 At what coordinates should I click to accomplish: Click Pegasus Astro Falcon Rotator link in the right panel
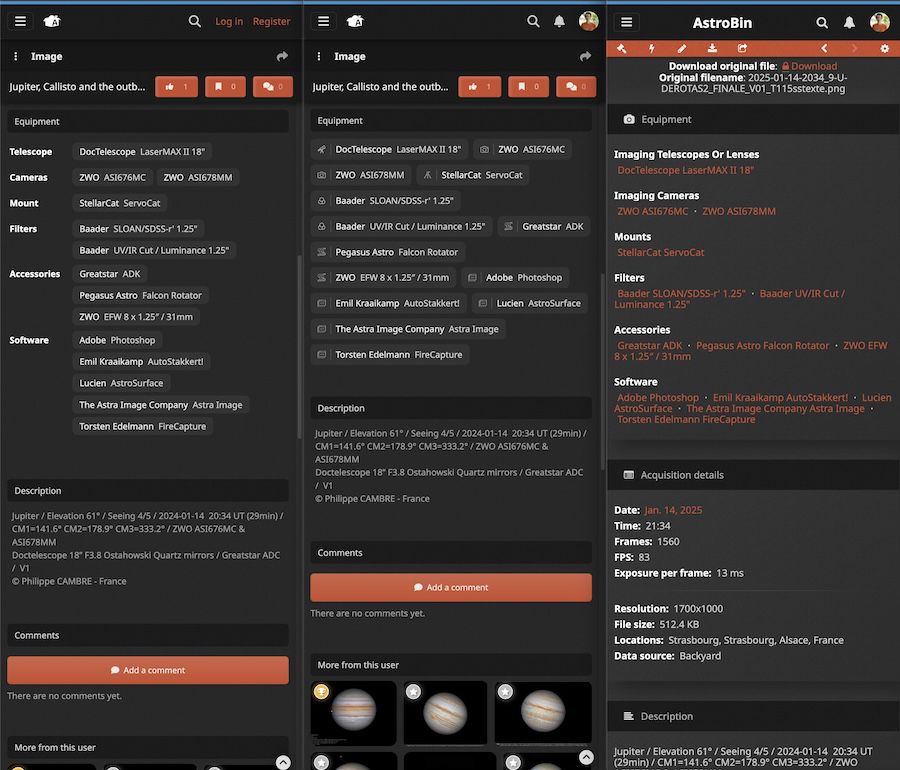pos(762,345)
